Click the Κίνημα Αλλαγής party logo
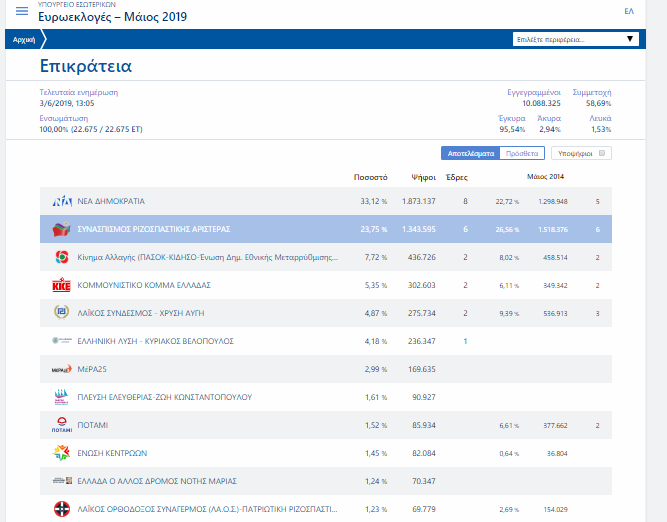The height and width of the screenshot is (522, 667). [x=61, y=257]
